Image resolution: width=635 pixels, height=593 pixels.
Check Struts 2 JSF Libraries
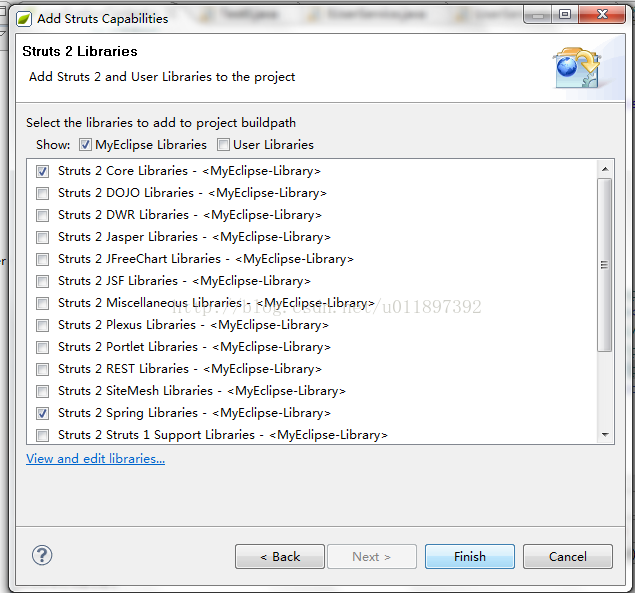43,281
